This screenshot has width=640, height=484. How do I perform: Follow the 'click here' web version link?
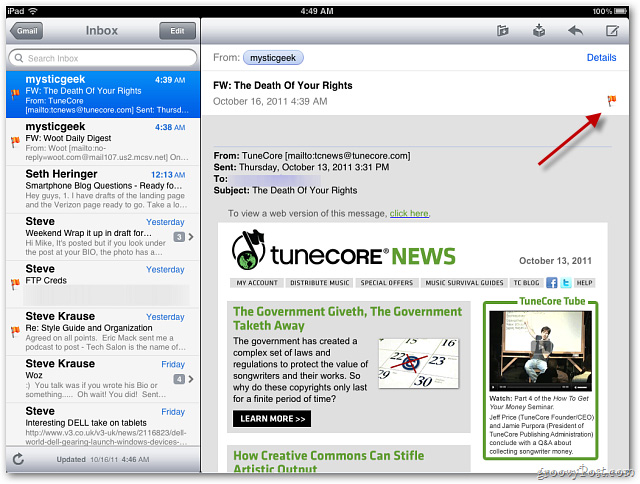click(x=409, y=213)
